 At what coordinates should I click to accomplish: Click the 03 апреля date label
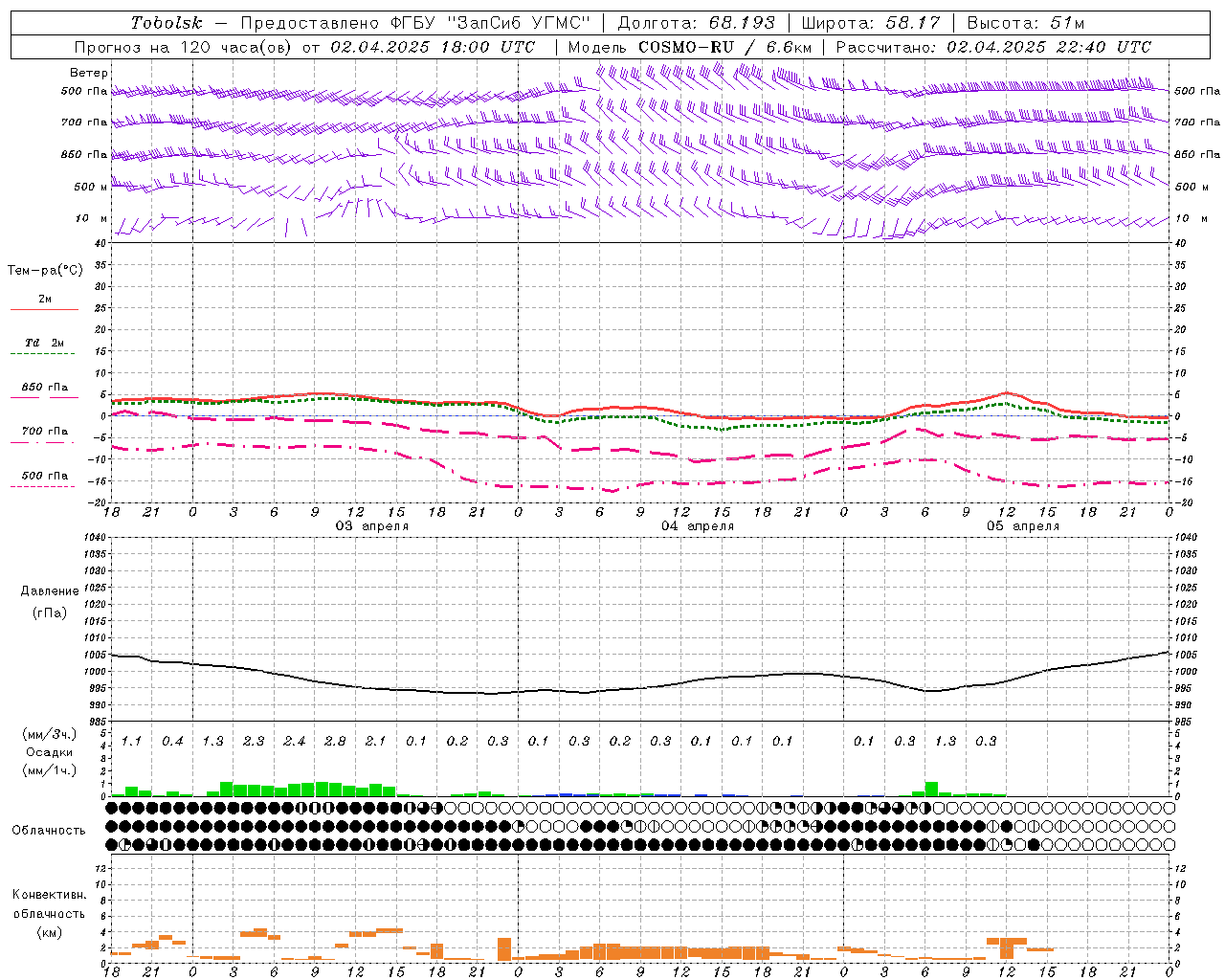[x=372, y=526]
